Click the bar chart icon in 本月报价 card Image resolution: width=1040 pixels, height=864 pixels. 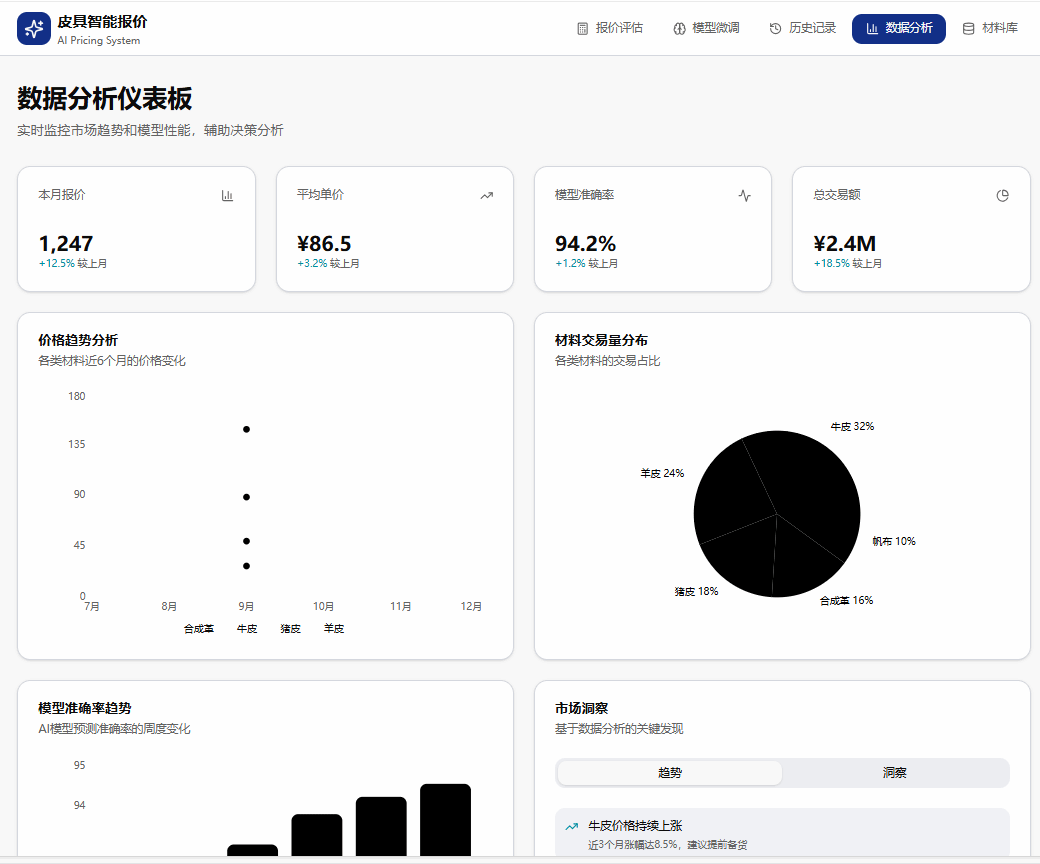coord(227,196)
